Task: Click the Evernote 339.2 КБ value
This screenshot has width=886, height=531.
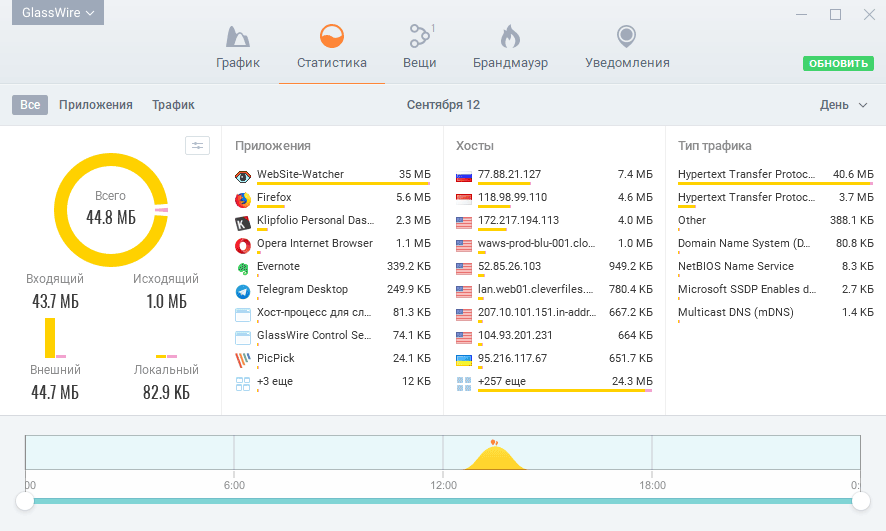Action: click(409, 266)
